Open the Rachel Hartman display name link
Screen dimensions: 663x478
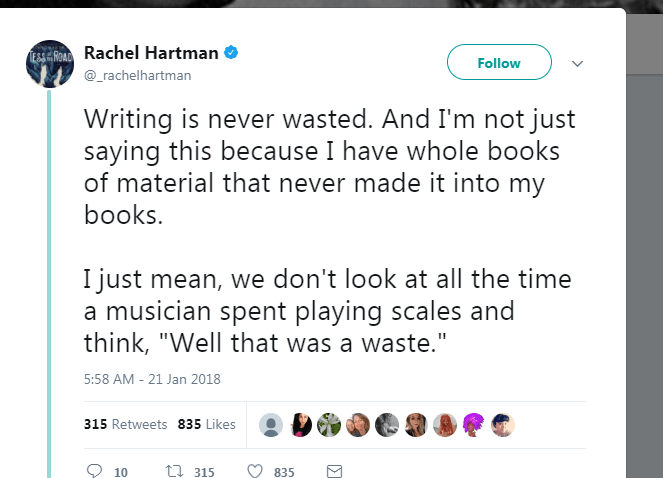click(x=150, y=52)
